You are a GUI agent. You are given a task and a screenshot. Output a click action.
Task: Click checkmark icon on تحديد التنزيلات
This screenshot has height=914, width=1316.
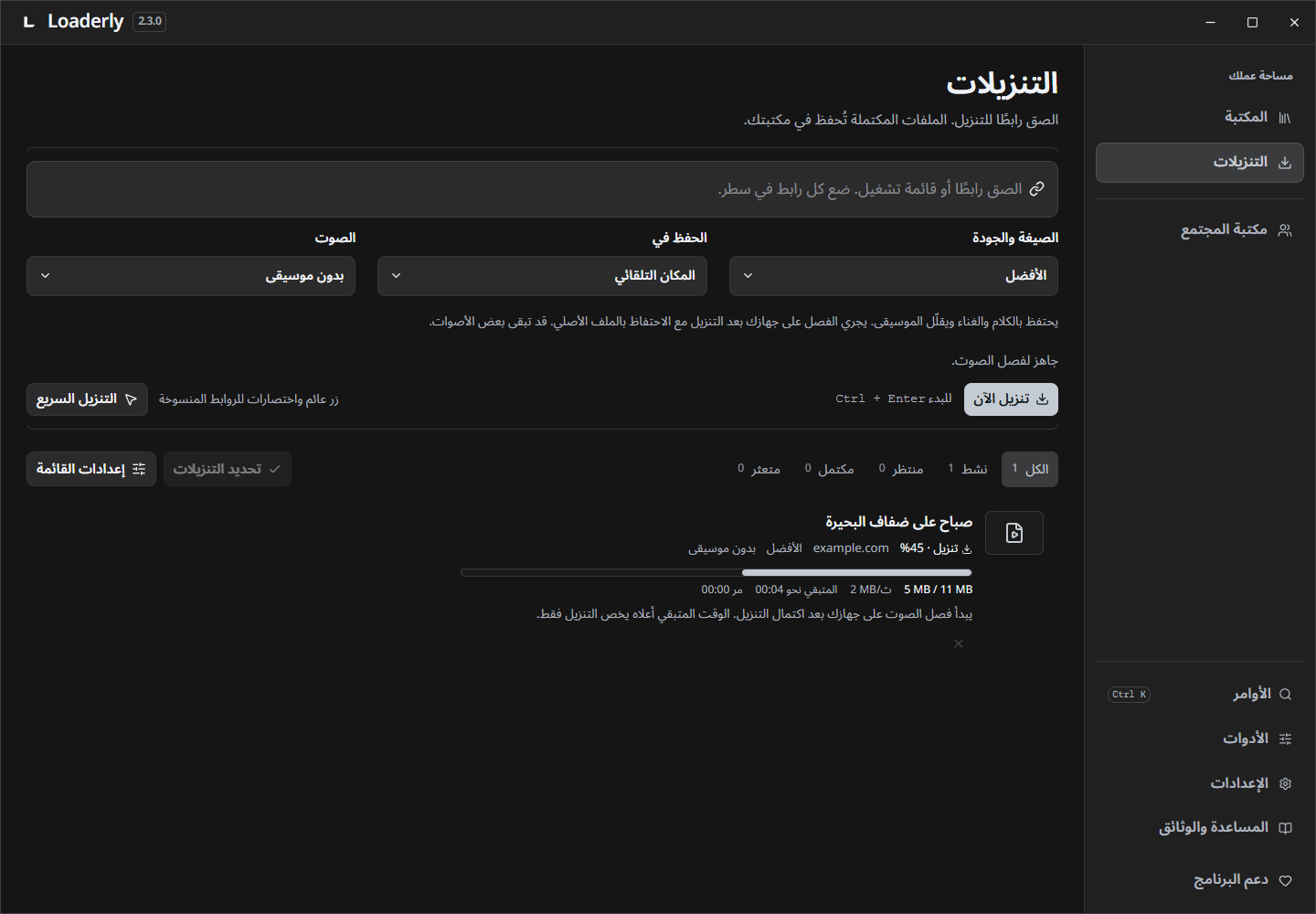(274, 469)
